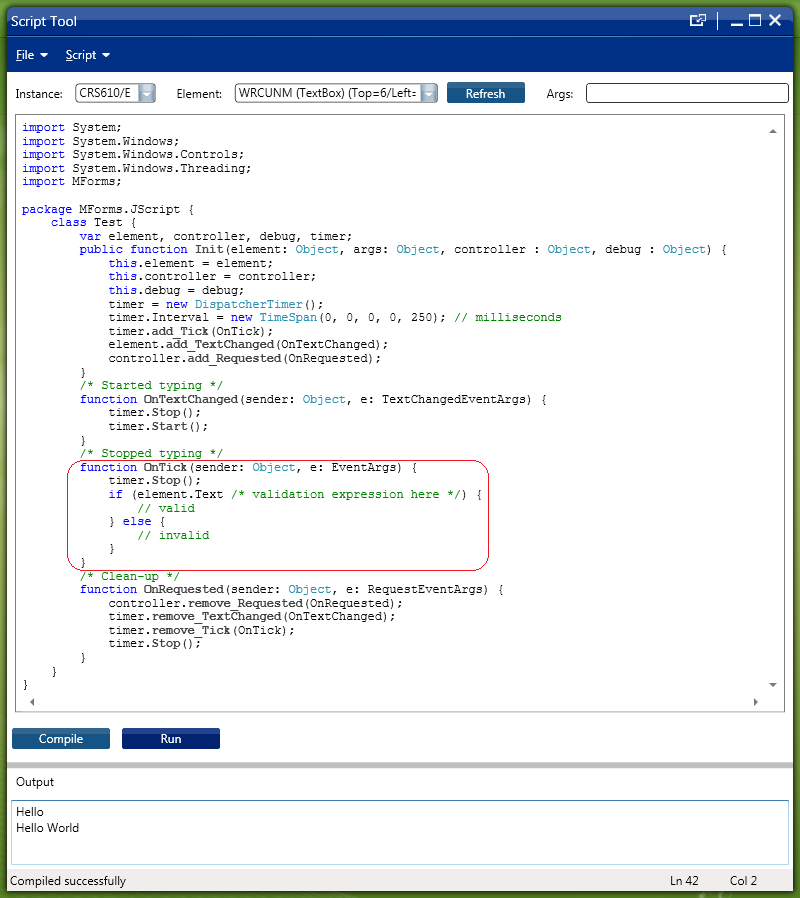Screen dimensions: 800x898
Task: Click the Compile button
Action: click(61, 739)
